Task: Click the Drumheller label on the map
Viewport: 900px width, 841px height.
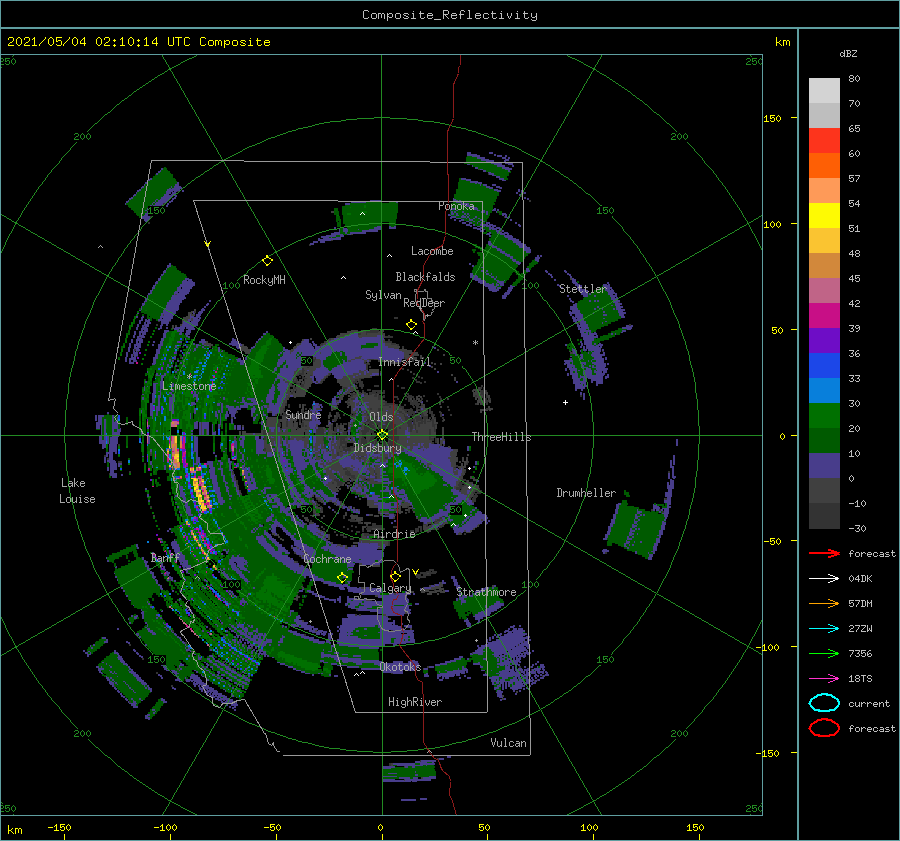Action: tap(586, 493)
